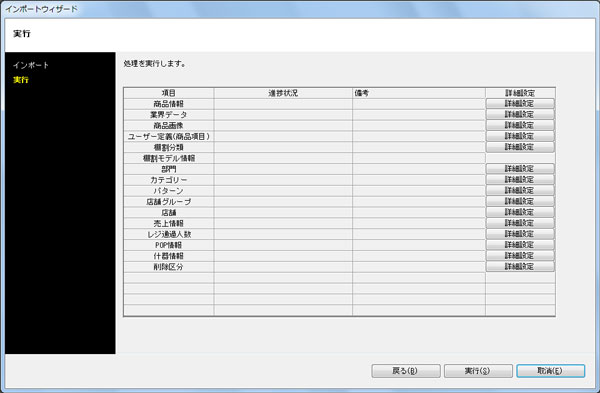
Task: Open 詳細設定 for 什器情報 row
Action: (520, 256)
